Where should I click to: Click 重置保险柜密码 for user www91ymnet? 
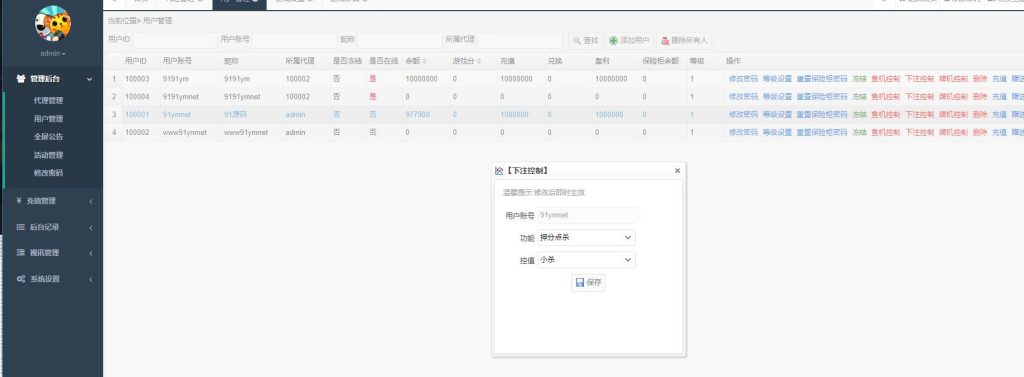click(822, 133)
